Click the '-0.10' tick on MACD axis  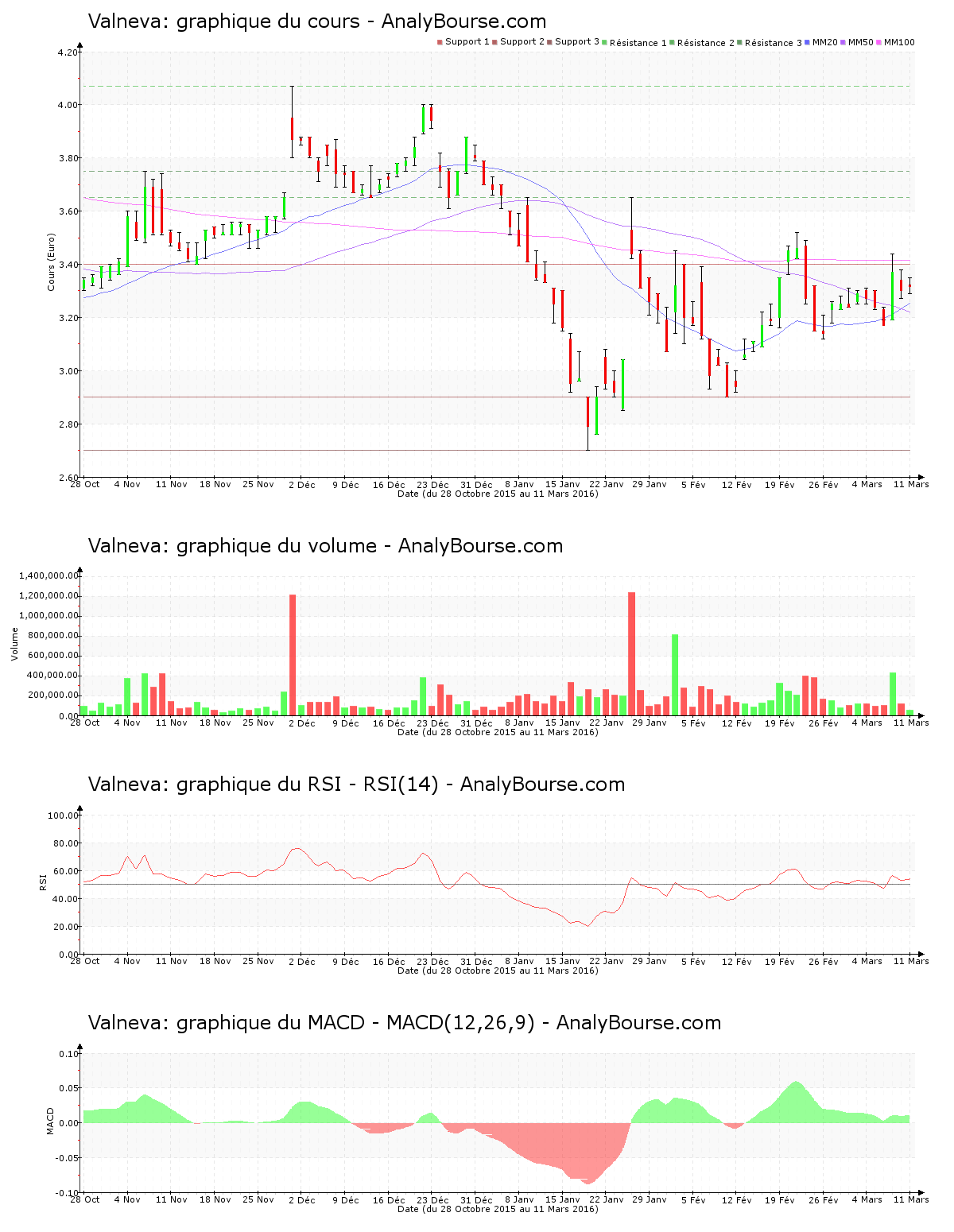pos(68,1193)
